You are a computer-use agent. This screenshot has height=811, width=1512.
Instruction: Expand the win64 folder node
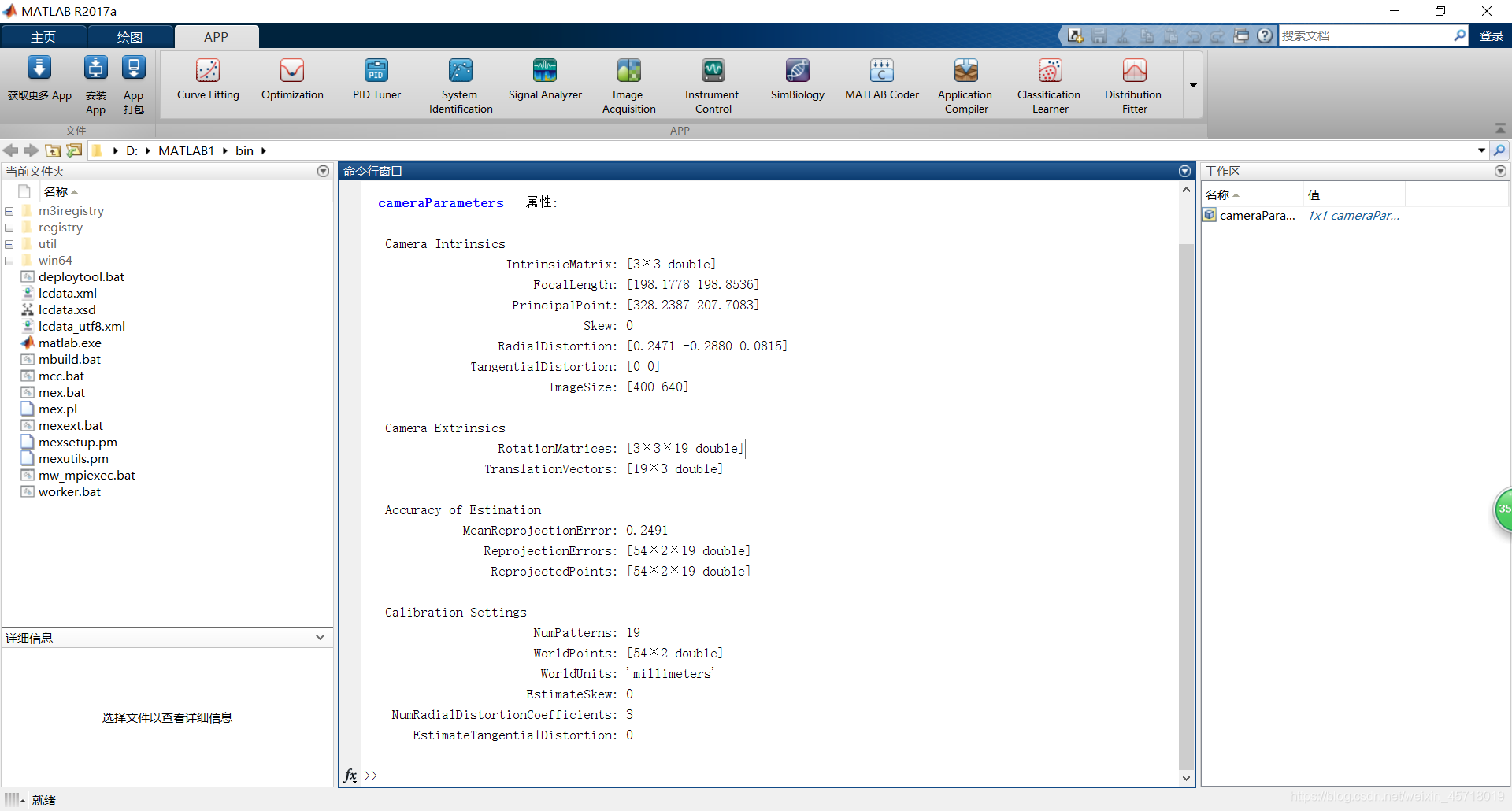[x=9, y=261]
